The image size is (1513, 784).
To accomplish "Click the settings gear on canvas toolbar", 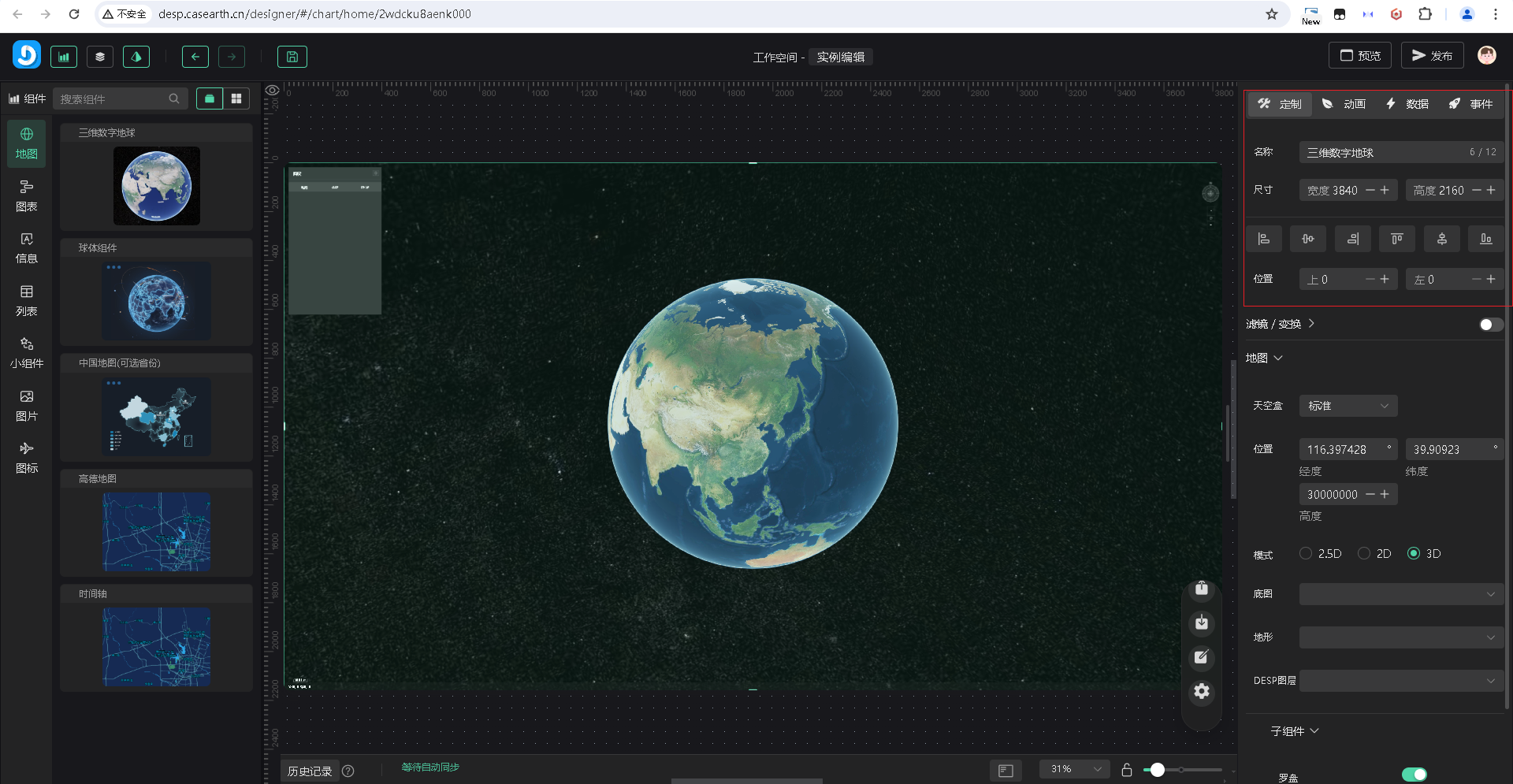I will (1201, 691).
